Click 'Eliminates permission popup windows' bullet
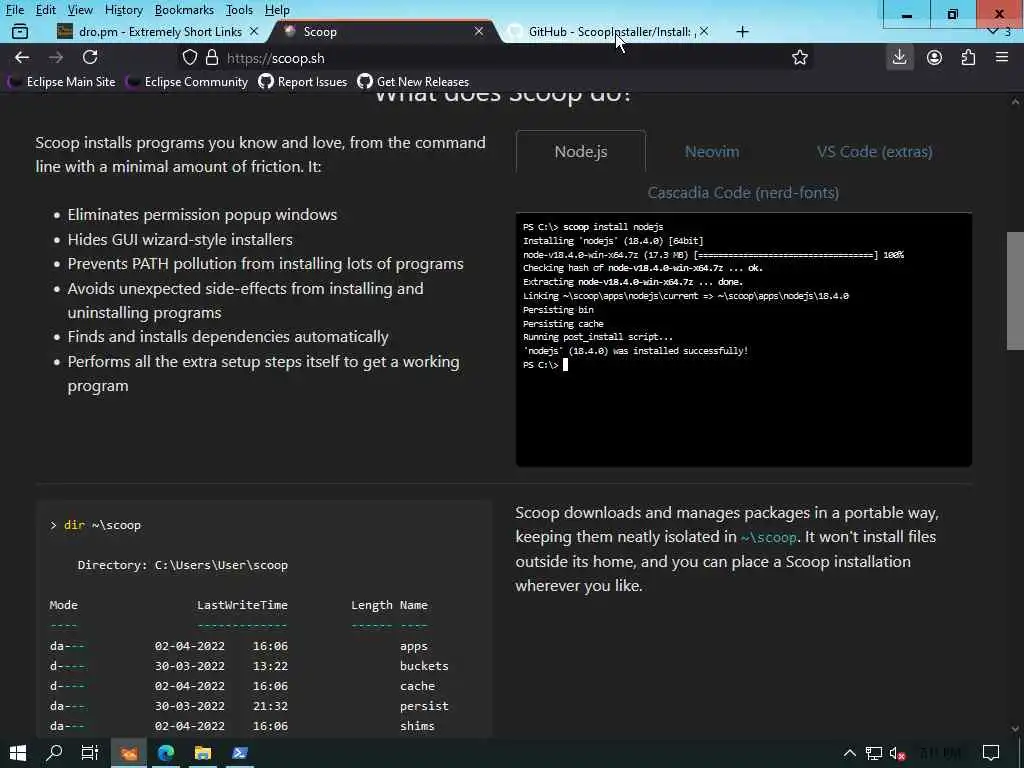This screenshot has height=768, width=1024. click(x=202, y=215)
